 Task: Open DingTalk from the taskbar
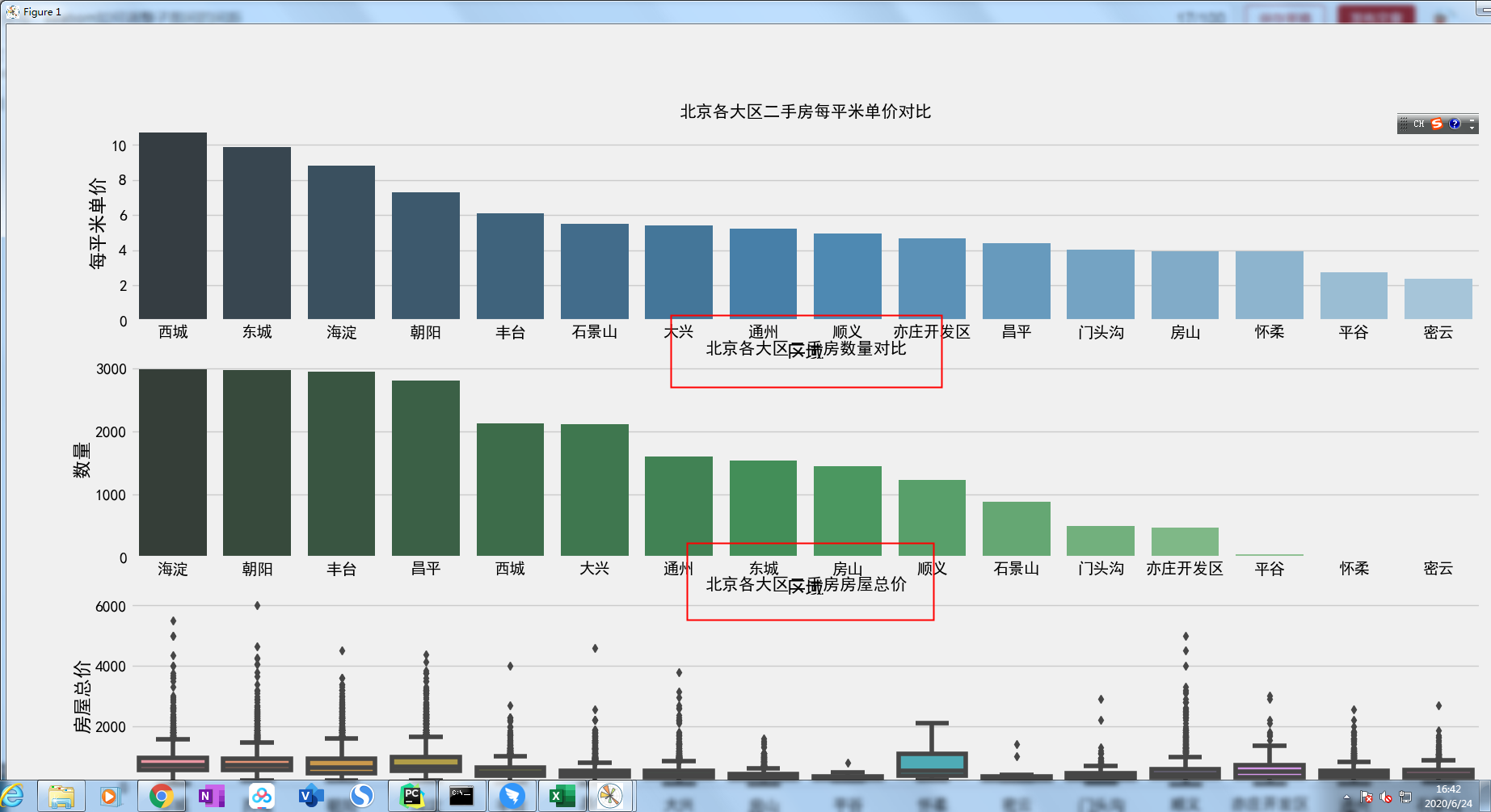tap(512, 797)
